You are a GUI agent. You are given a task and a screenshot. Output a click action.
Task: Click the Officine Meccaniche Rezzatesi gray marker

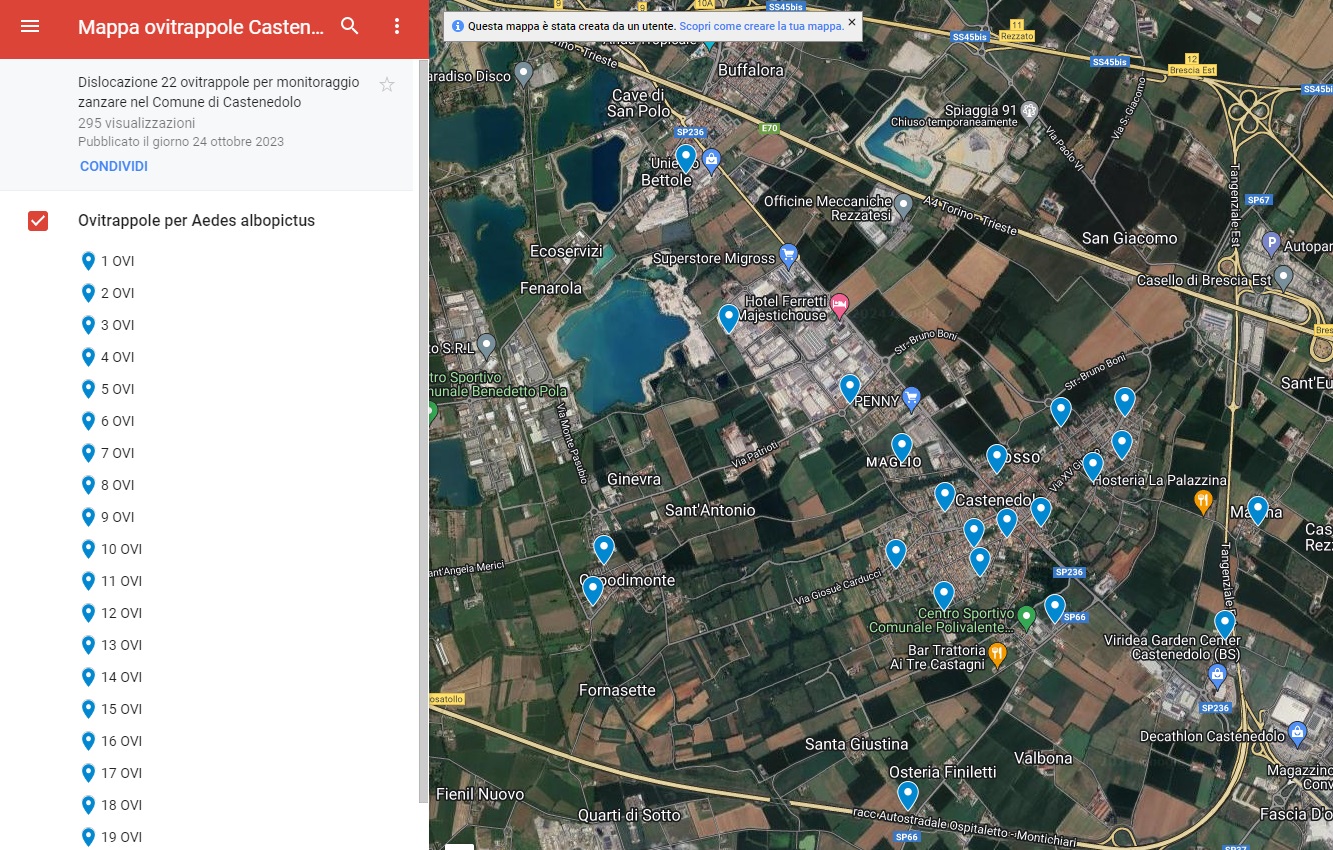(903, 206)
